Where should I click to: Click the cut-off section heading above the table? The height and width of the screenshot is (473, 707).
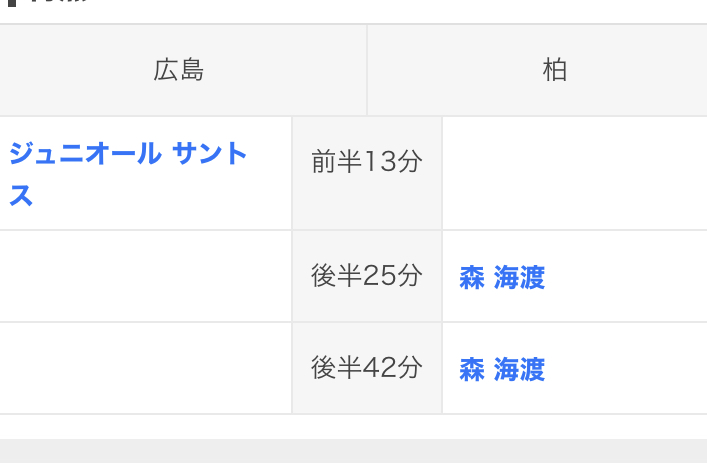point(47,2)
